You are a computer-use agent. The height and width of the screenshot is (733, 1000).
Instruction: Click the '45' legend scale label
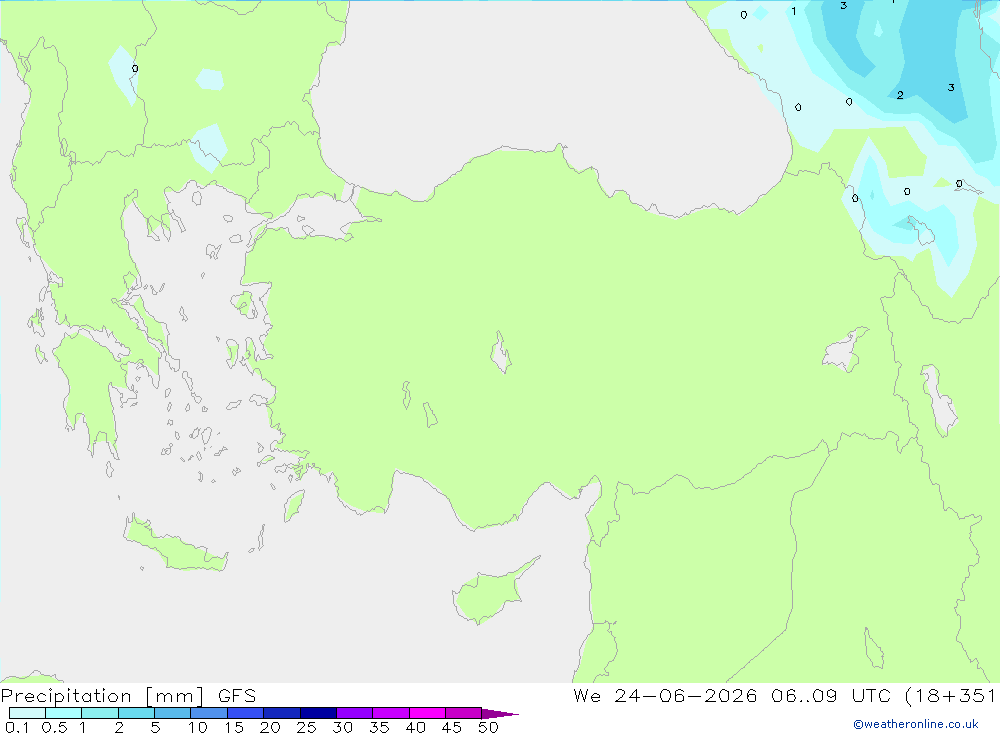point(452,727)
